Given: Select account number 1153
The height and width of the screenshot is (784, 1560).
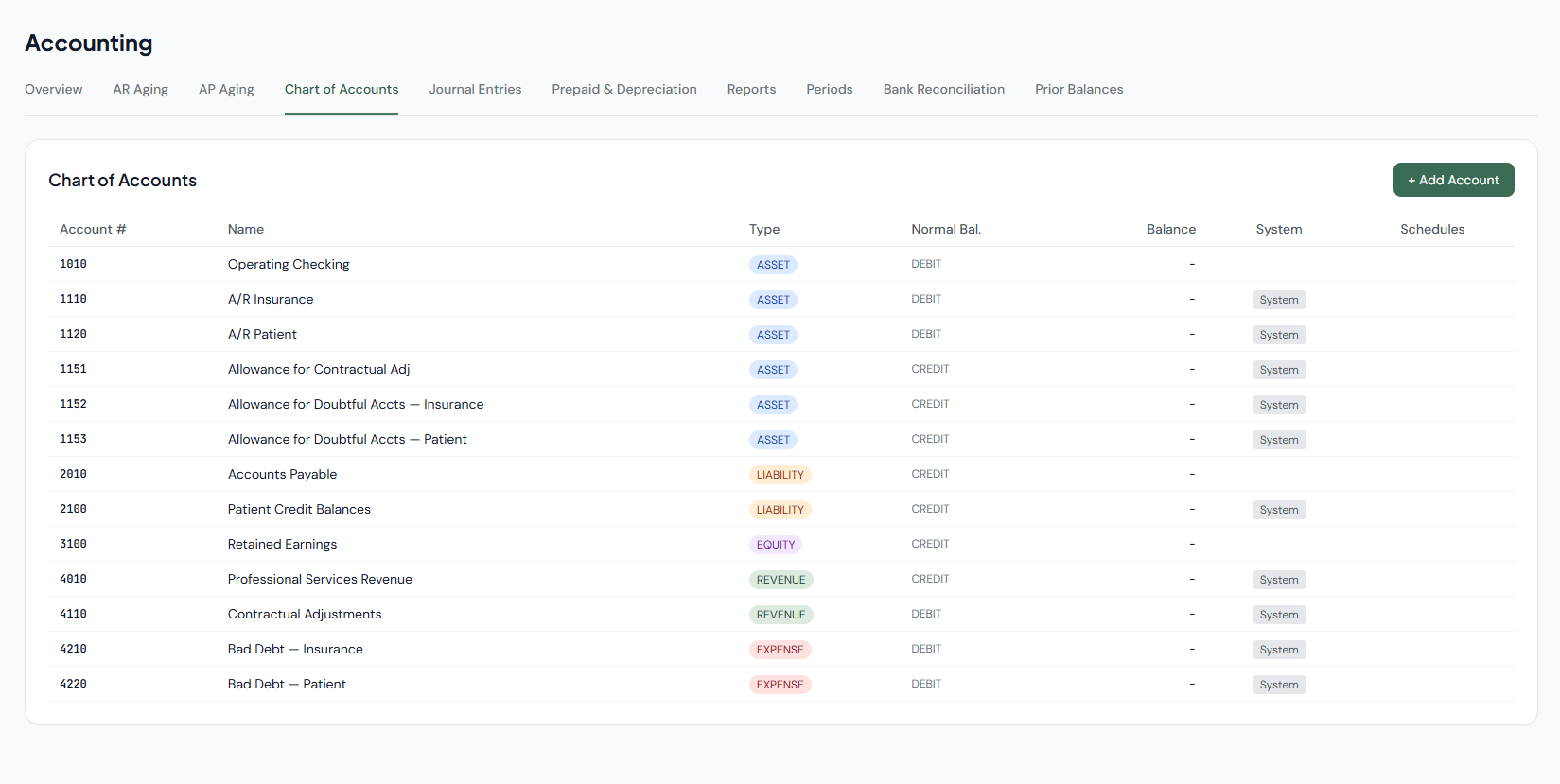Looking at the screenshot, I should 73,439.
